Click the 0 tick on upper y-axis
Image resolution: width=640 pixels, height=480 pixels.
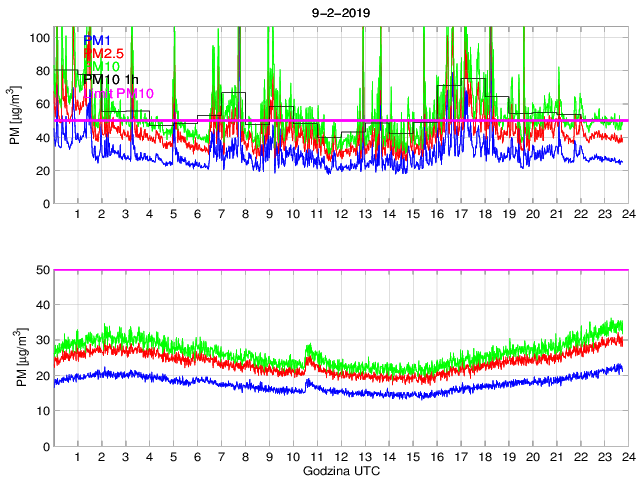pos(47,204)
